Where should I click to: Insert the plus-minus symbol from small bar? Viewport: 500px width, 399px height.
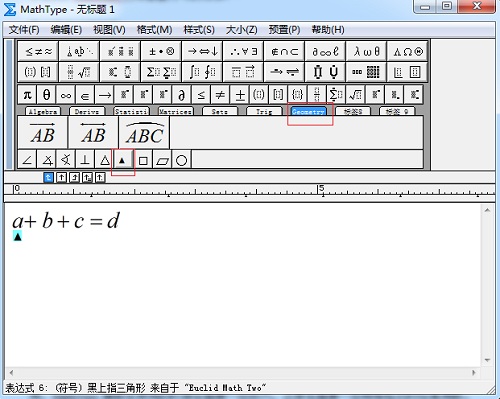click(240, 95)
